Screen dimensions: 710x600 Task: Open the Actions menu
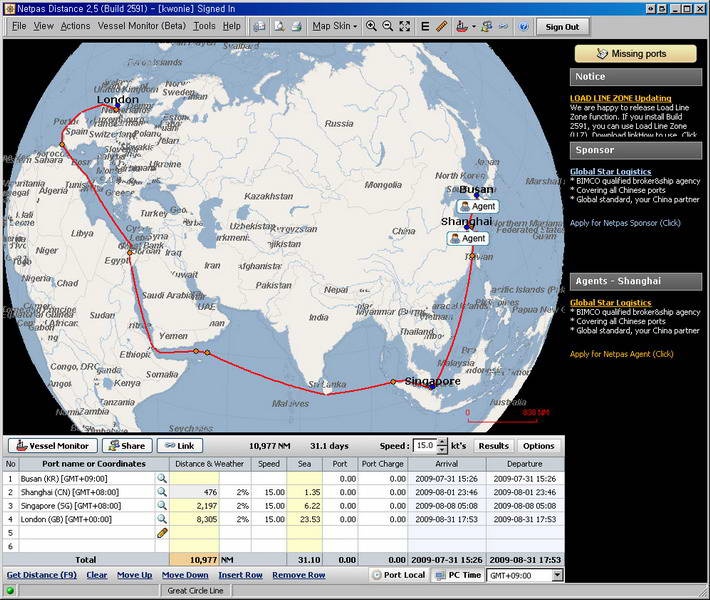pos(75,26)
